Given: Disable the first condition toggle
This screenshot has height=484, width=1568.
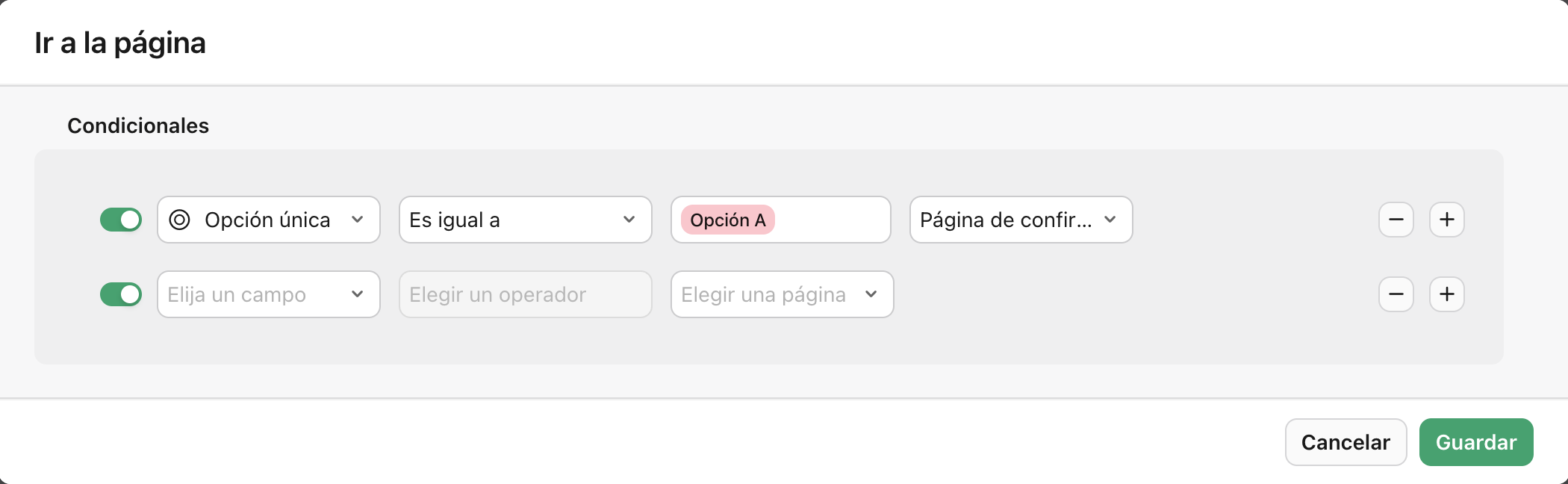Looking at the screenshot, I should click(x=121, y=220).
